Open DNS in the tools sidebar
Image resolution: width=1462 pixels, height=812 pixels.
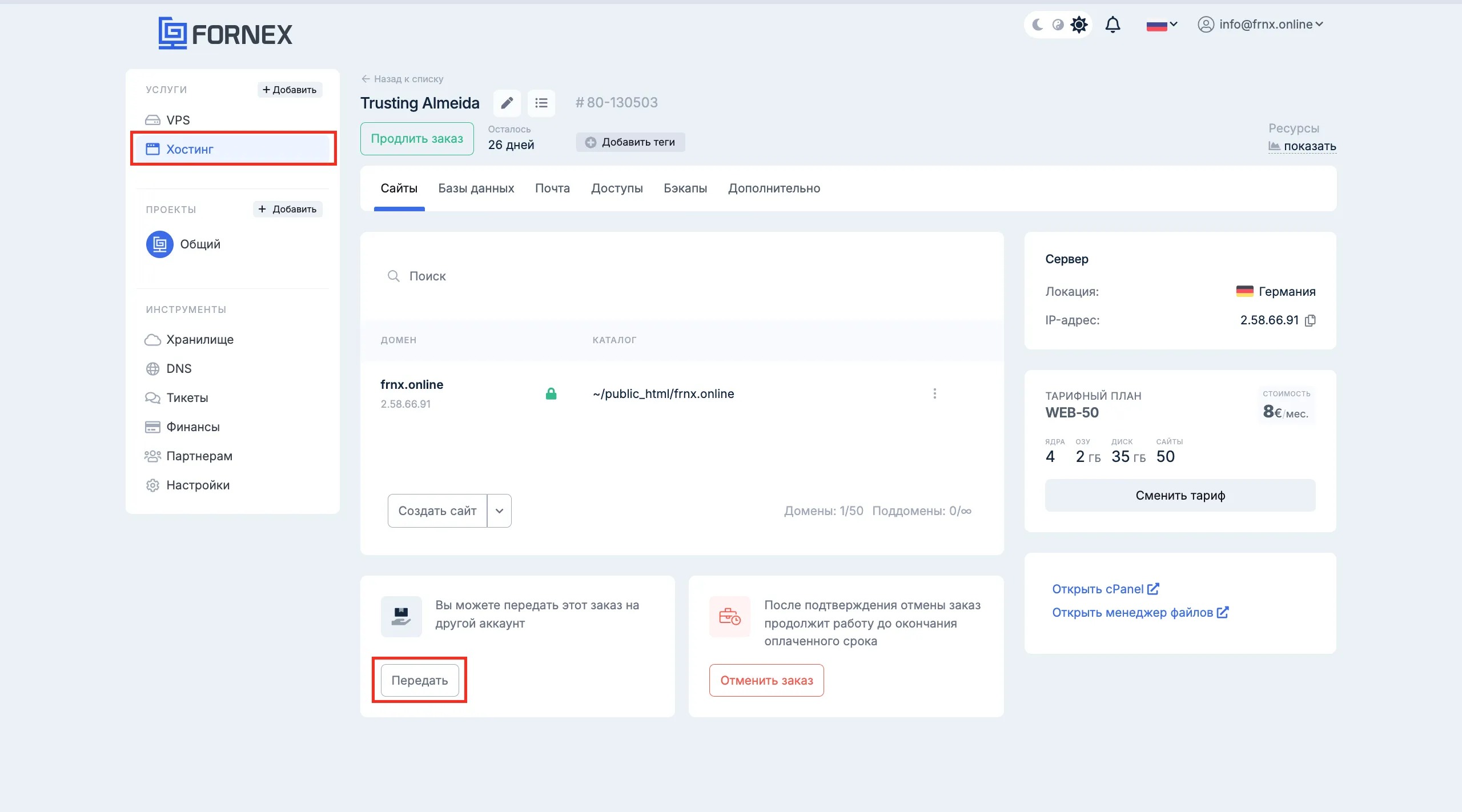click(178, 368)
